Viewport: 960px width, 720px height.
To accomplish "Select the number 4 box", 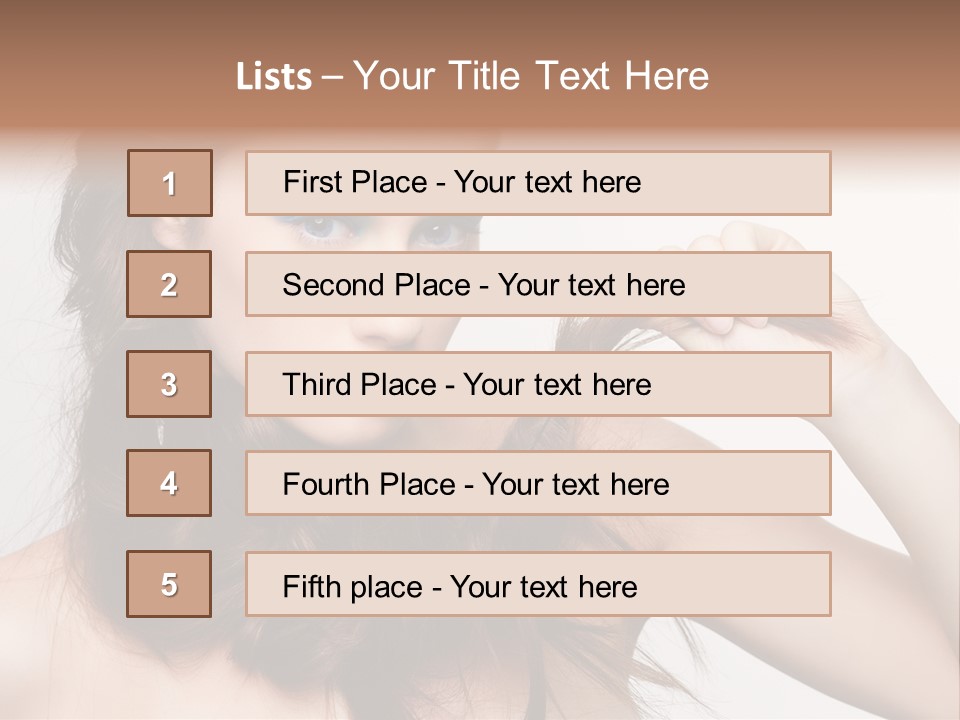I will (x=169, y=483).
